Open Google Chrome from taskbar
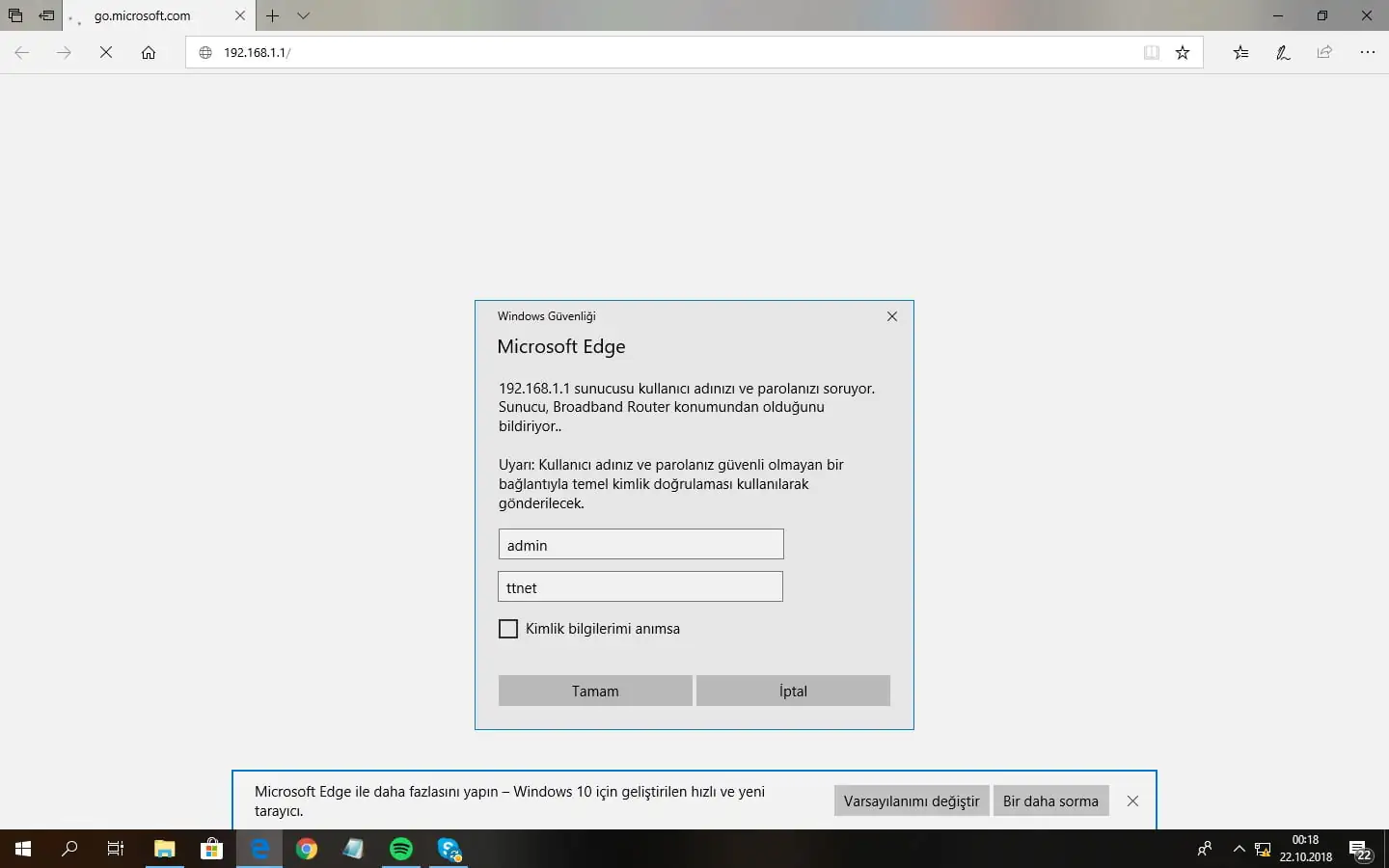This screenshot has width=1389, height=868. point(307,849)
